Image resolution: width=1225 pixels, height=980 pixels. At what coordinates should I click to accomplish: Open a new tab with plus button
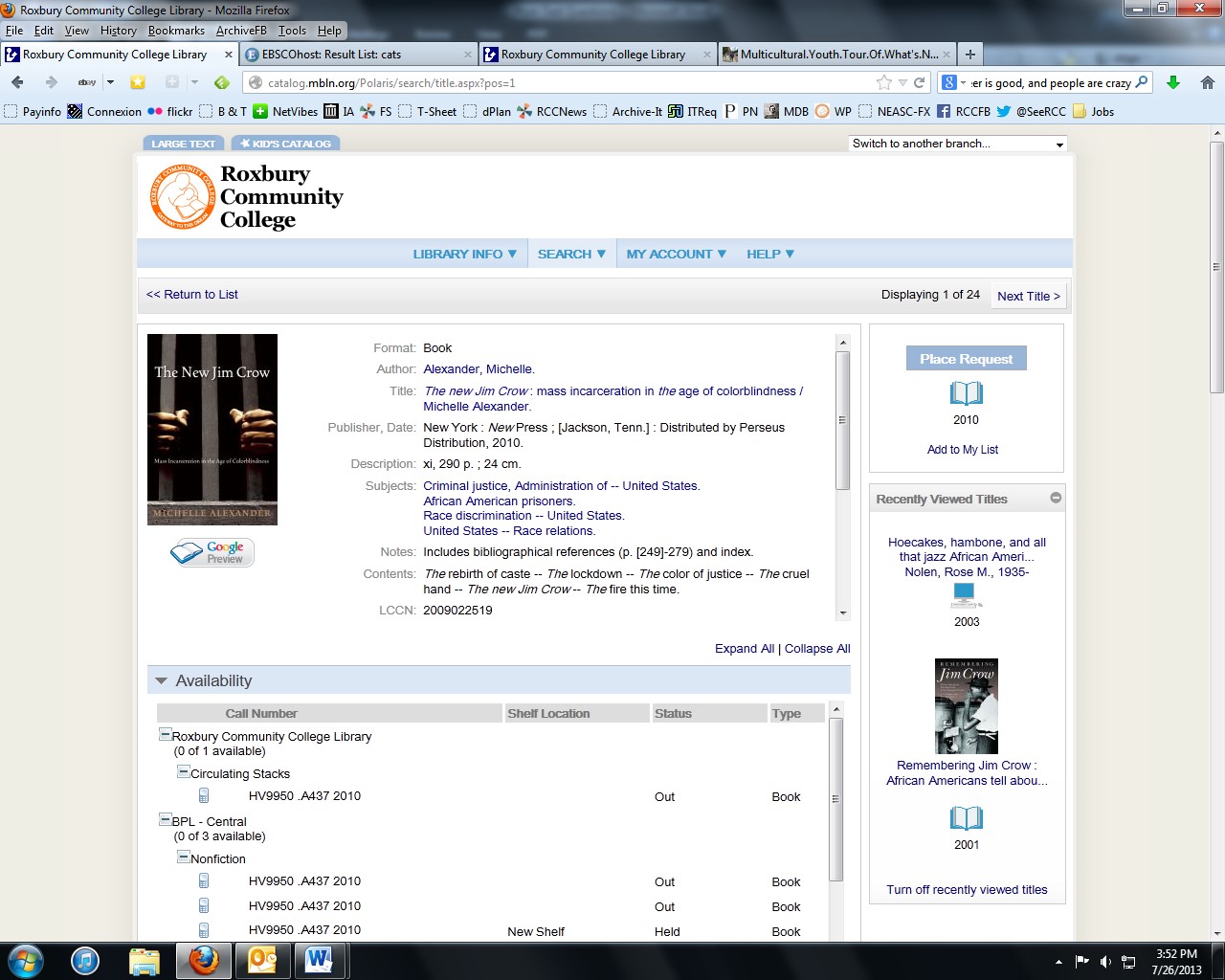pyautogui.click(x=969, y=55)
